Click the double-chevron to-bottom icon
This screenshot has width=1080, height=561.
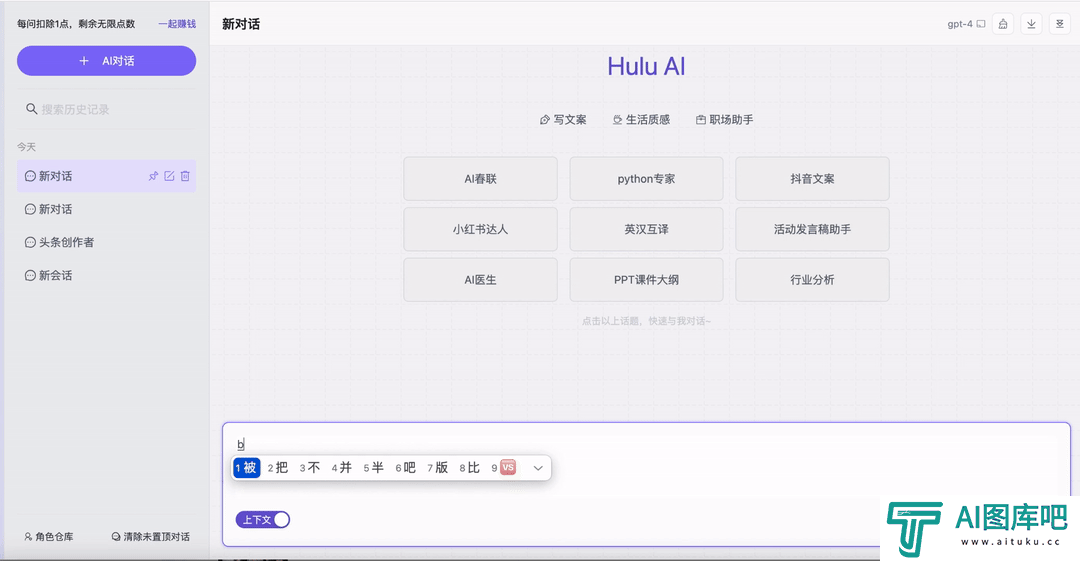(x=1059, y=23)
